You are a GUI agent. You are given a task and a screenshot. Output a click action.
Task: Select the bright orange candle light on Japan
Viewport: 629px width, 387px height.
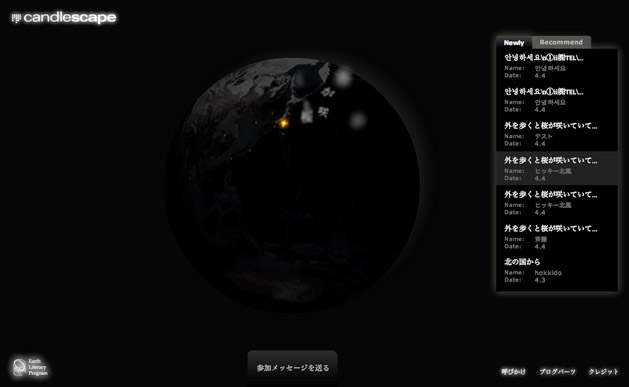284,123
